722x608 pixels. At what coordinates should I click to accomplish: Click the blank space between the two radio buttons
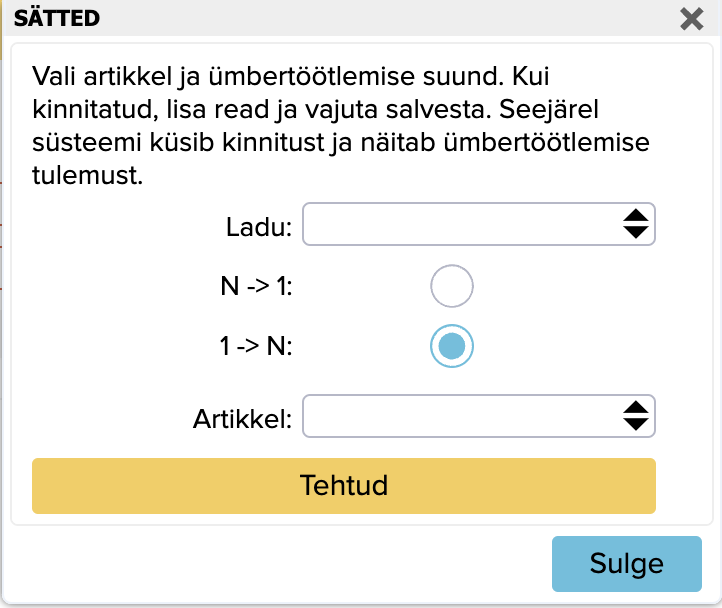point(451,316)
